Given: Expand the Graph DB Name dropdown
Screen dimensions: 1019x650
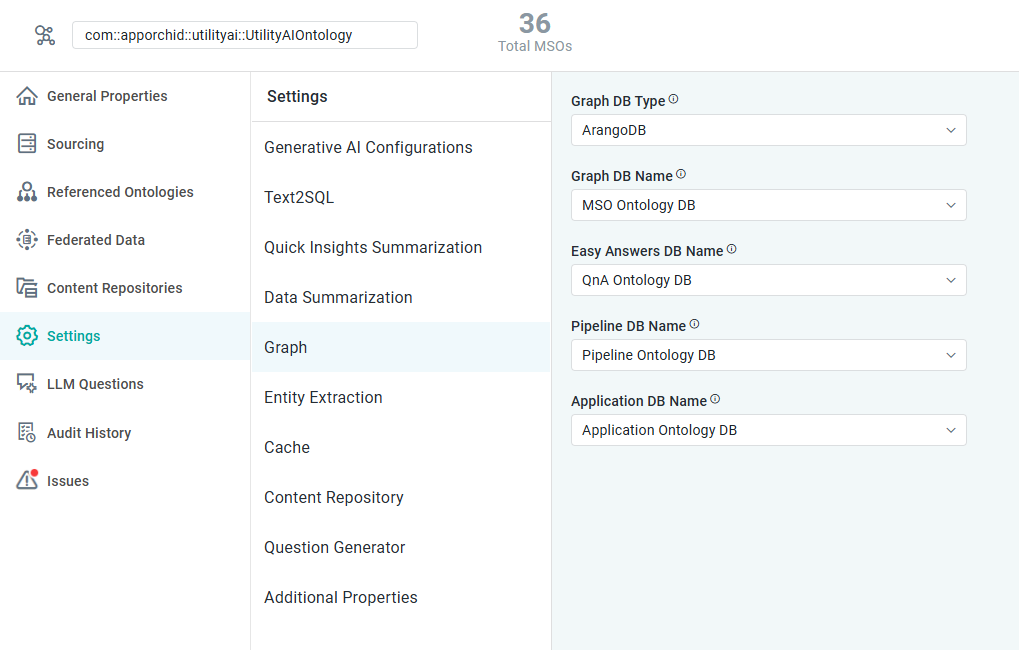Looking at the screenshot, I should [x=768, y=205].
